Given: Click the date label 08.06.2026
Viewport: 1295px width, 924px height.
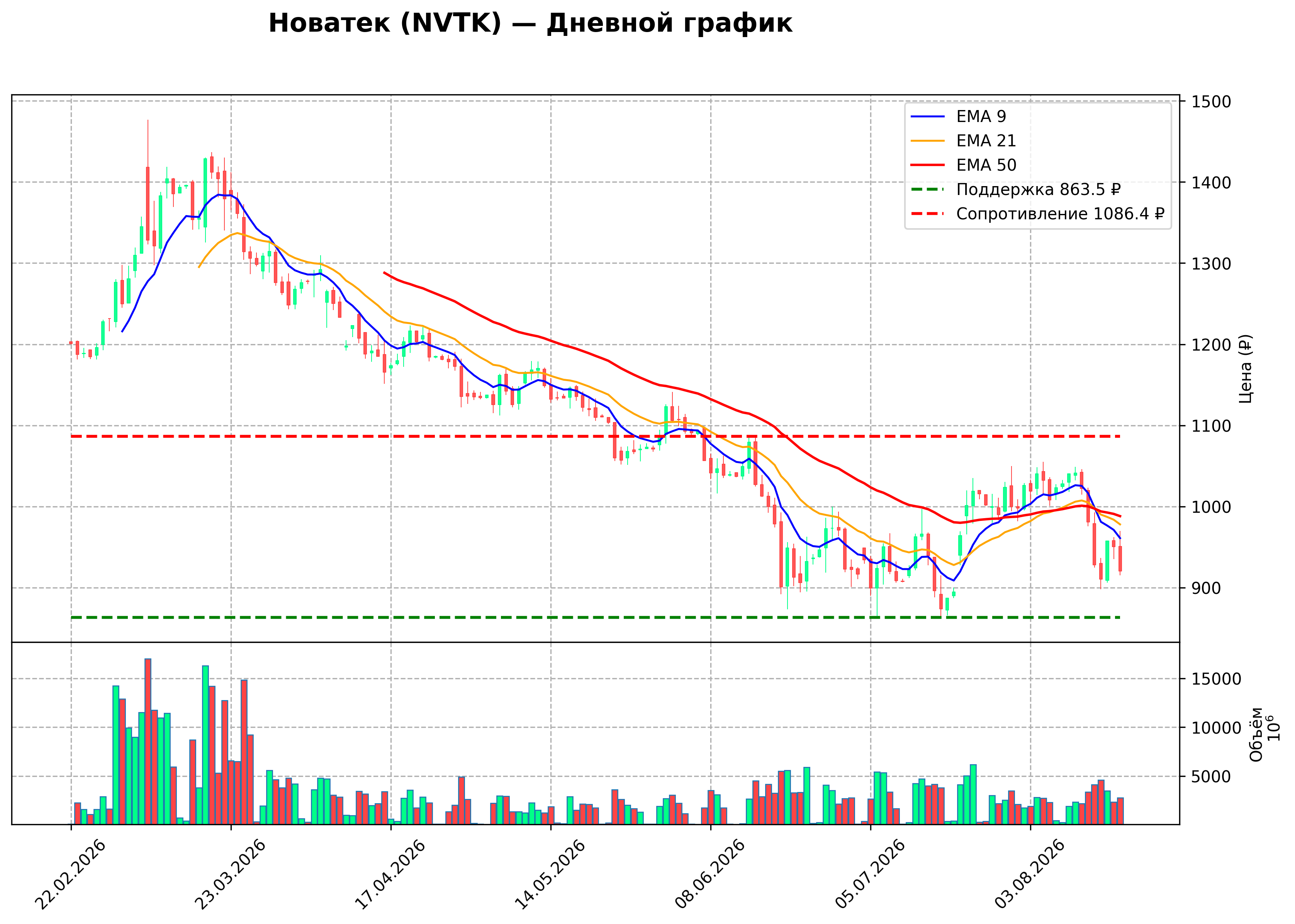Looking at the screenshot, I should click(710, 876).
